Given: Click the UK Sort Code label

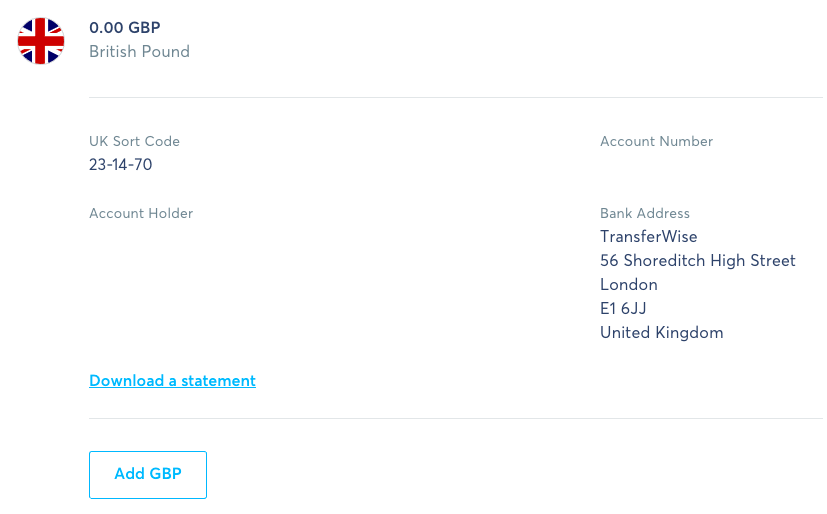Looking at the screenshot, I should point(134,141).
